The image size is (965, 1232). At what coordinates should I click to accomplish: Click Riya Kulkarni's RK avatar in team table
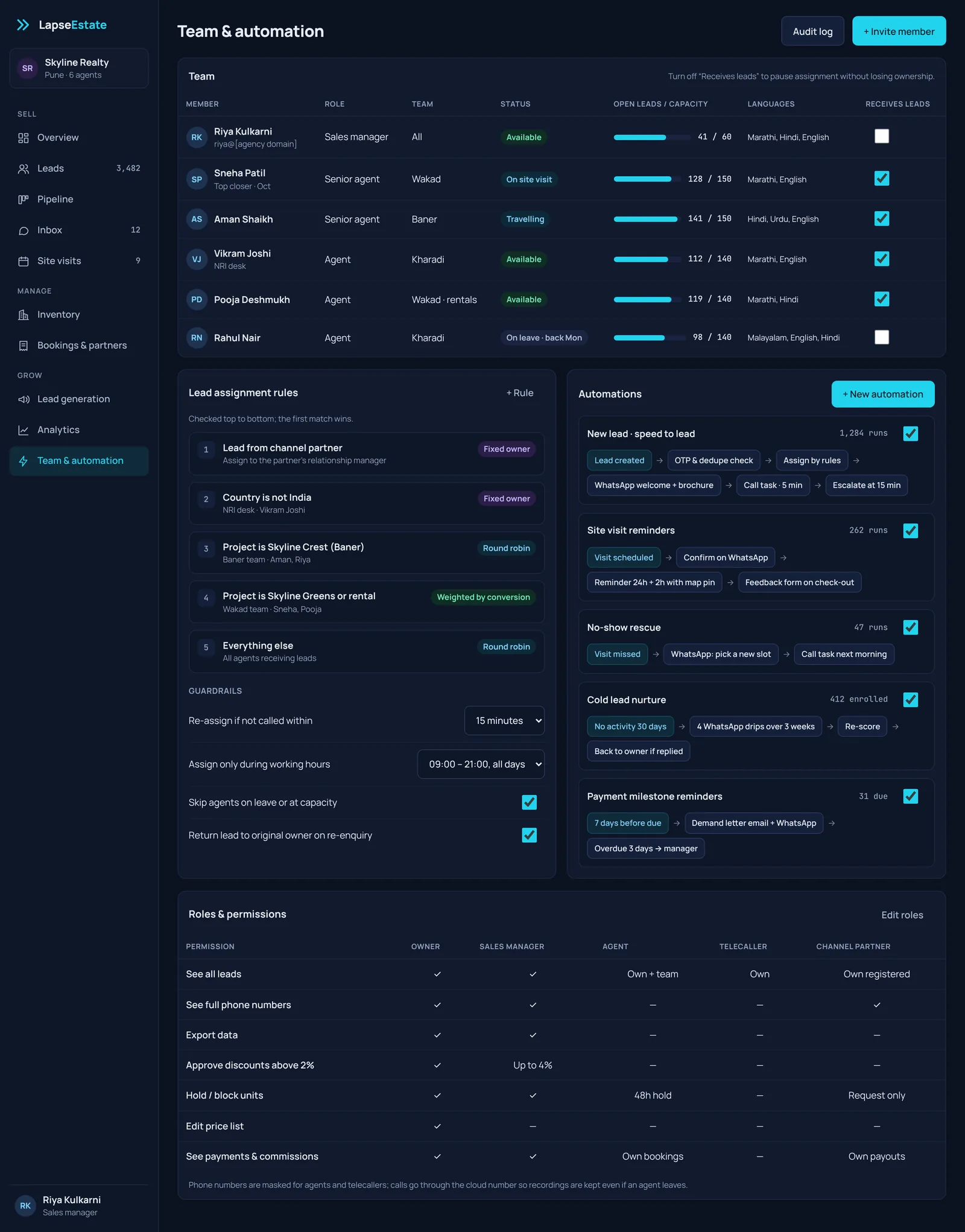click(x=197, y=137)
